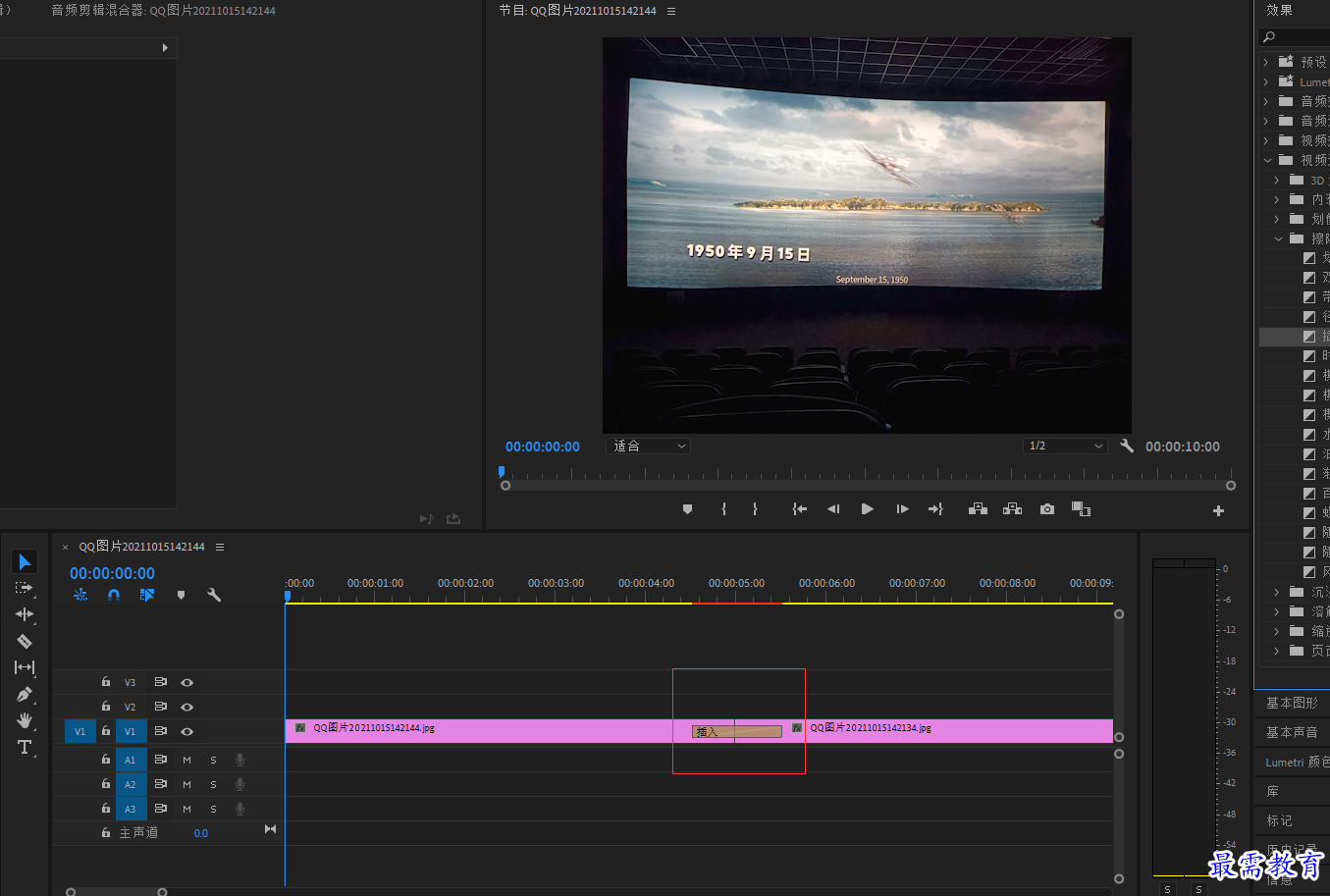This screenshot has width=1330, height=896.
Task: Select the Ripple Edit tool
Action: coord(25,614)
